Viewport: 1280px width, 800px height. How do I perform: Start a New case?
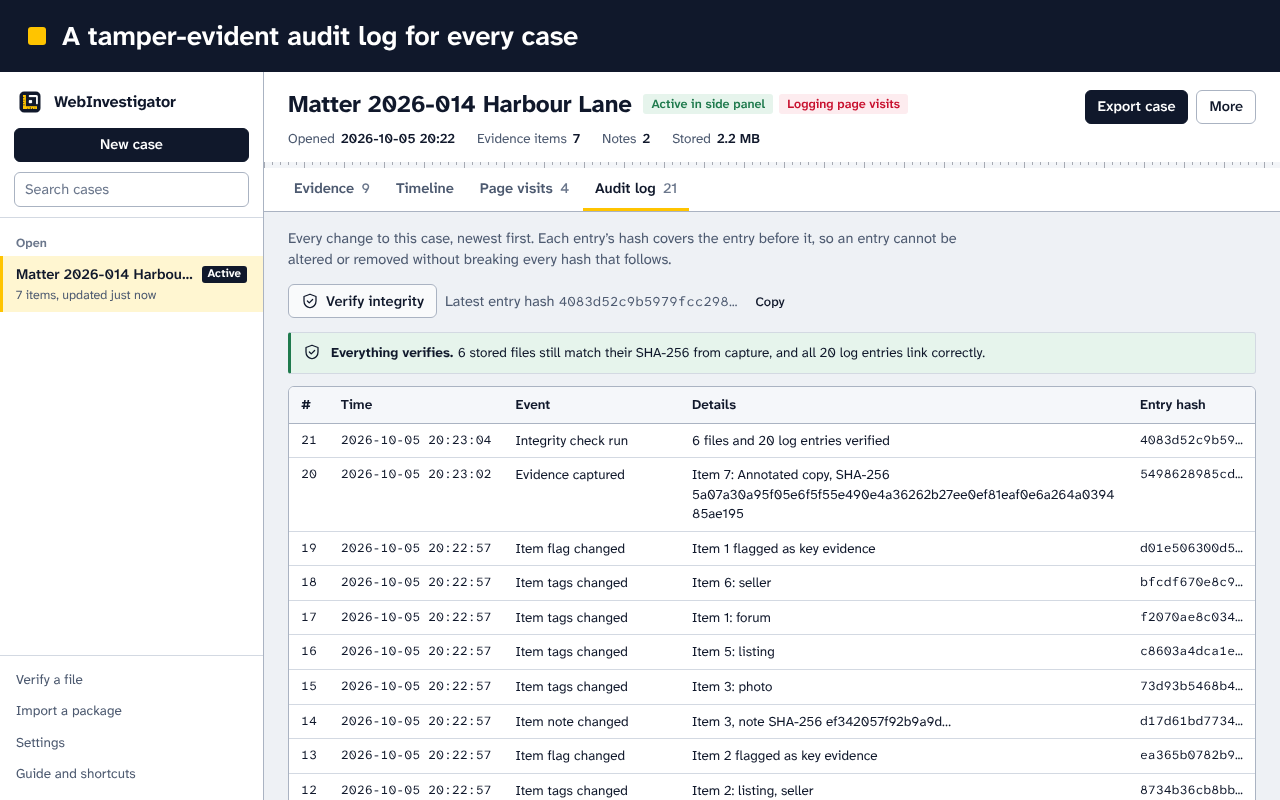(x=131, y=144)
